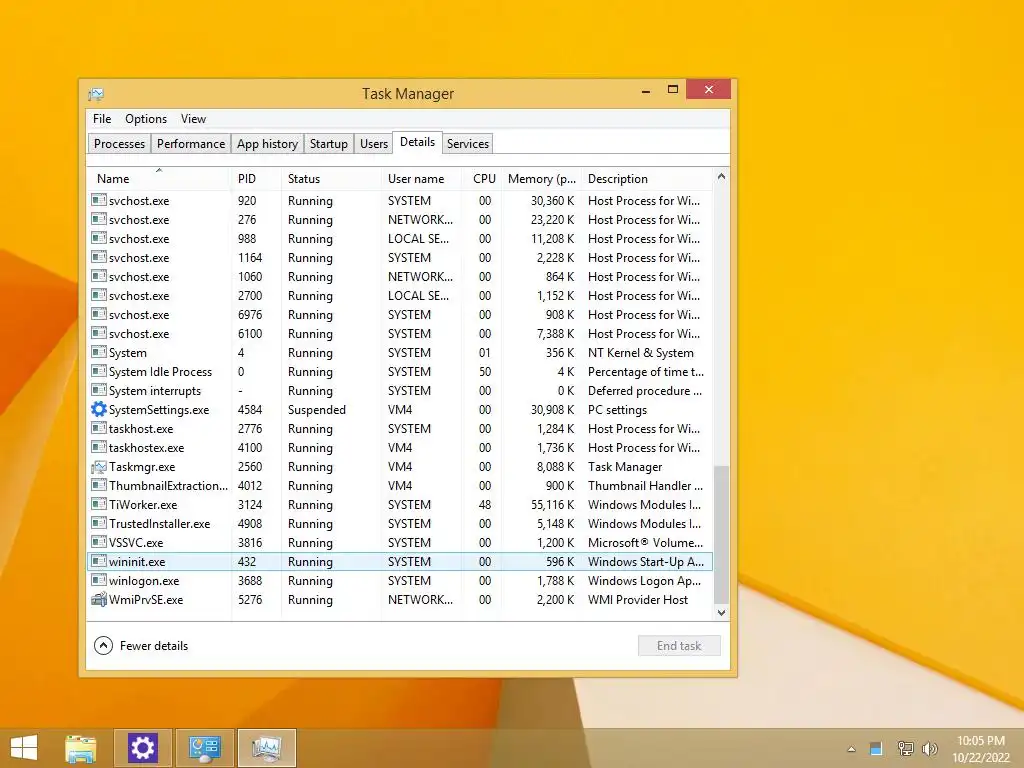Viewport: 1024px width, 768px height.
Task: Sort by the Memory column header
Action: (541, 178)
